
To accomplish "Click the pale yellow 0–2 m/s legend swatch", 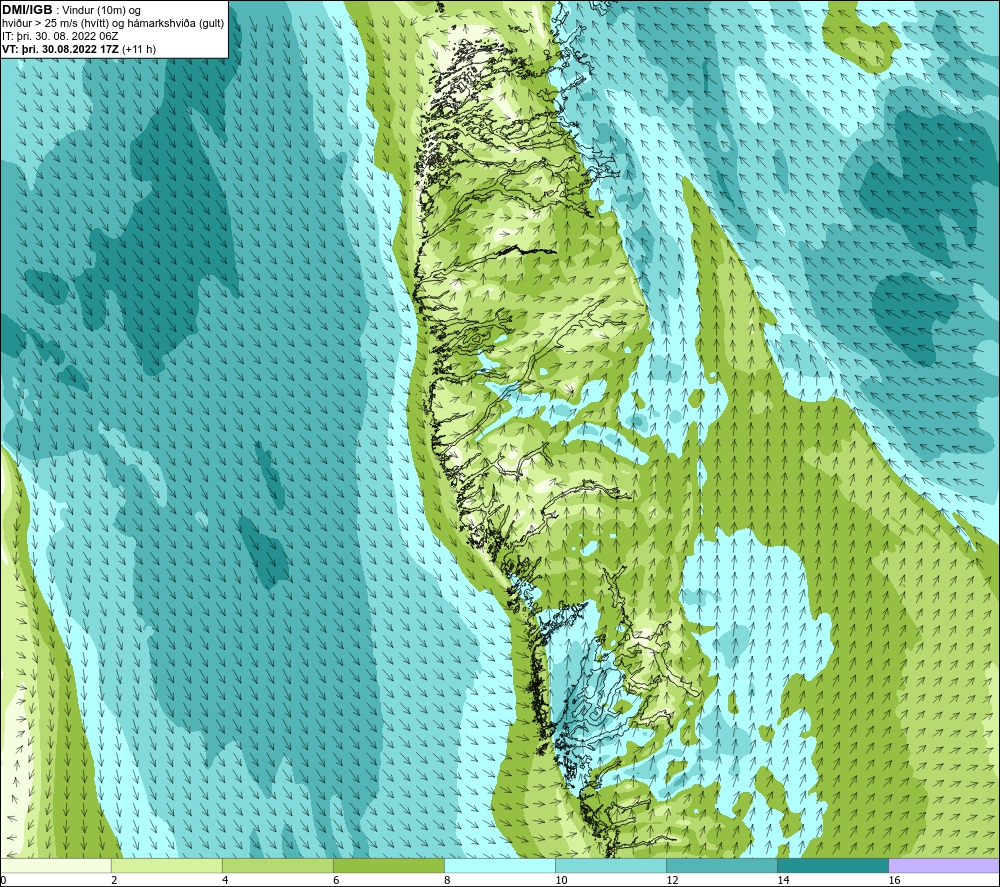I will pyautogui.click(x=55, y=866).
